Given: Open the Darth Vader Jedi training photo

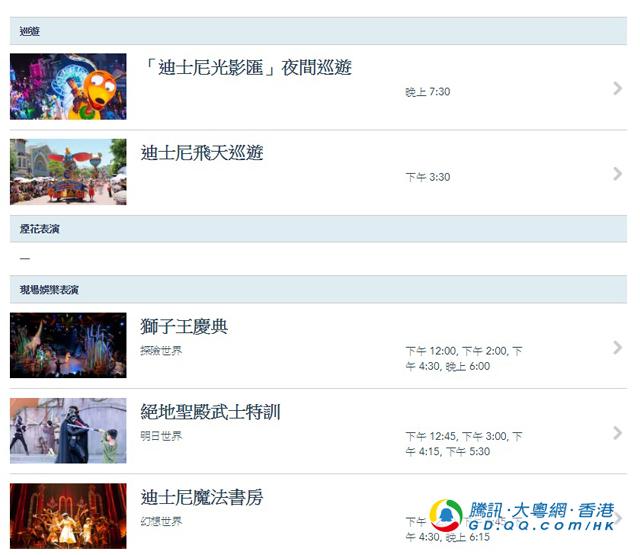Looking at the screenshot, I should click(x=68, y=431).
